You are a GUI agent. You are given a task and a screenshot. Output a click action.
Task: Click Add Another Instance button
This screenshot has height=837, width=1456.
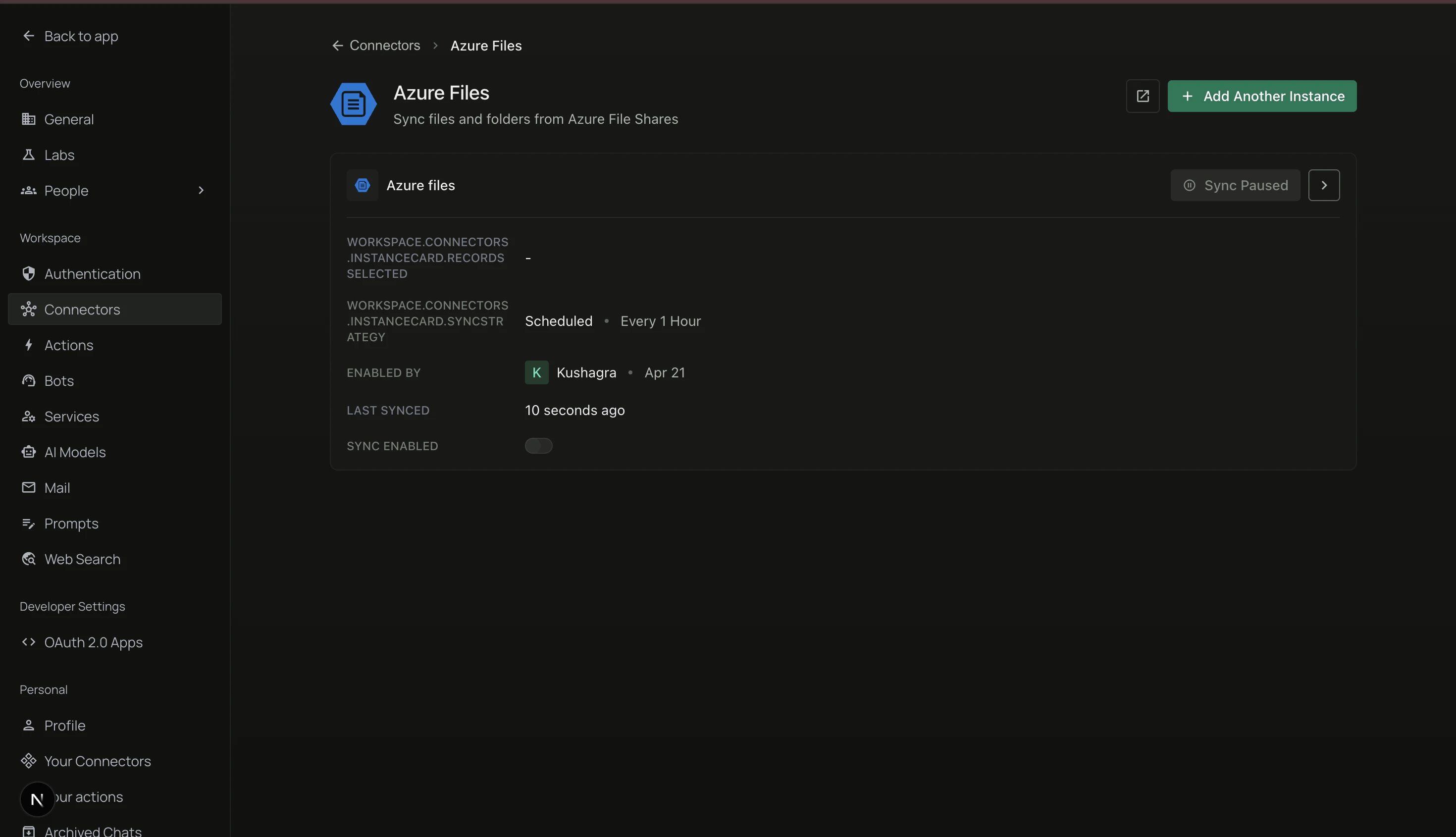pyautogui.click(x=1262, y=96)
